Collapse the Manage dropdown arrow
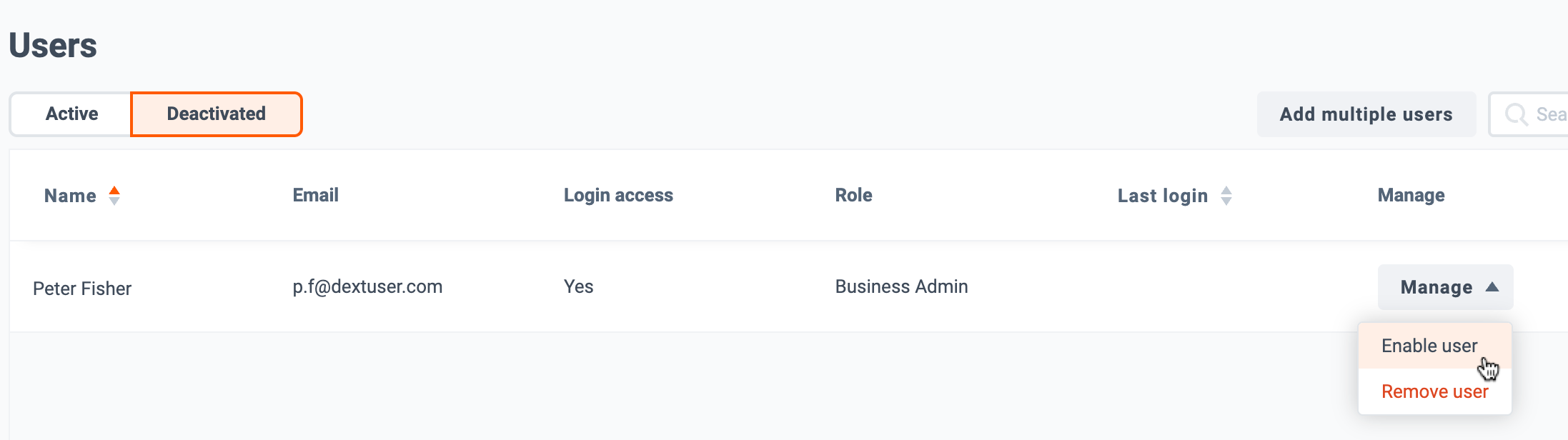The height and width of the screenshot is (440, 1568). (x=1492, y=287)
